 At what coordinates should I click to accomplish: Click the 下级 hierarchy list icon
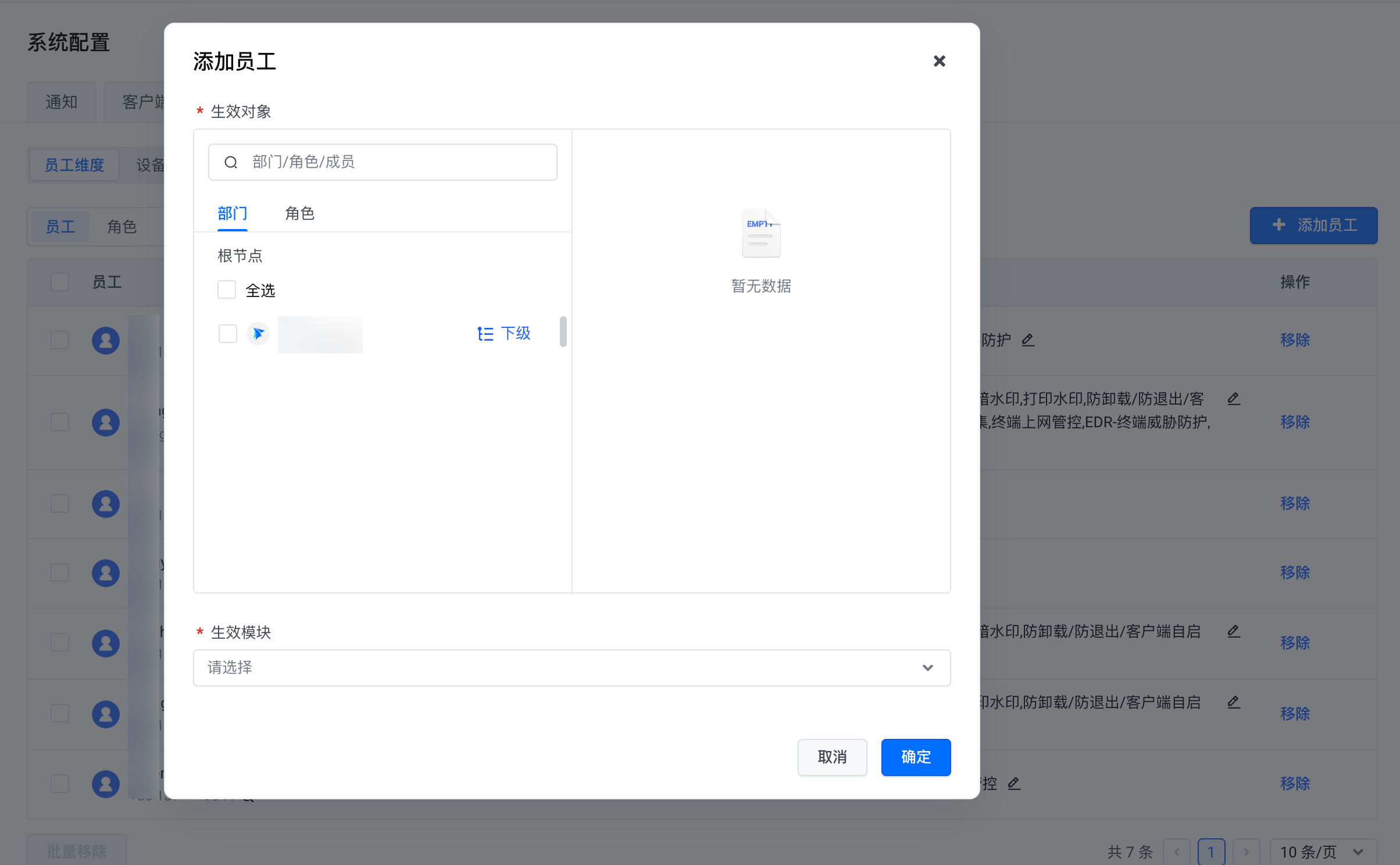coord(485,334)
